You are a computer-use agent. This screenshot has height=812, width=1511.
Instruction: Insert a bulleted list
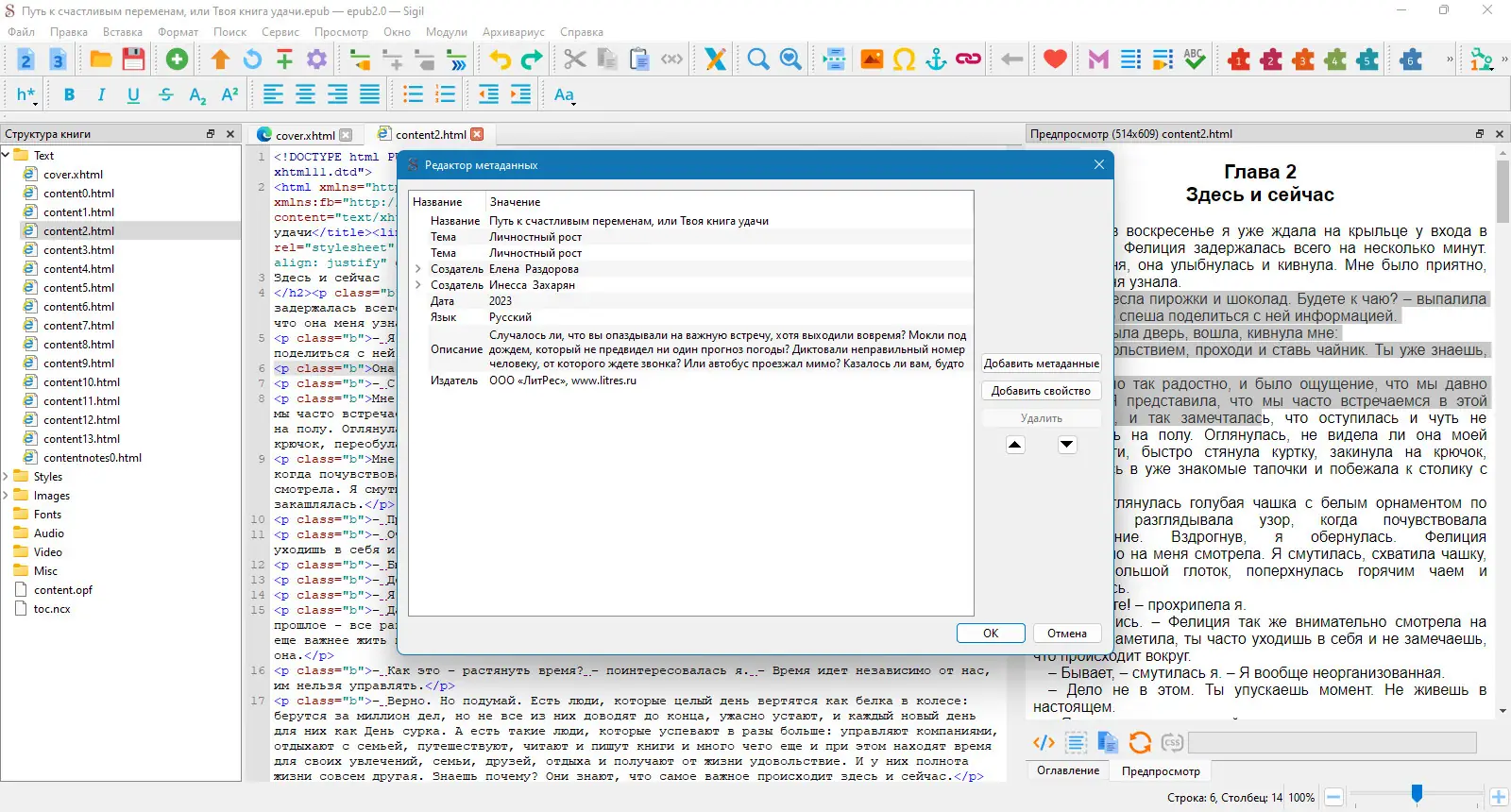pos(413,94)
